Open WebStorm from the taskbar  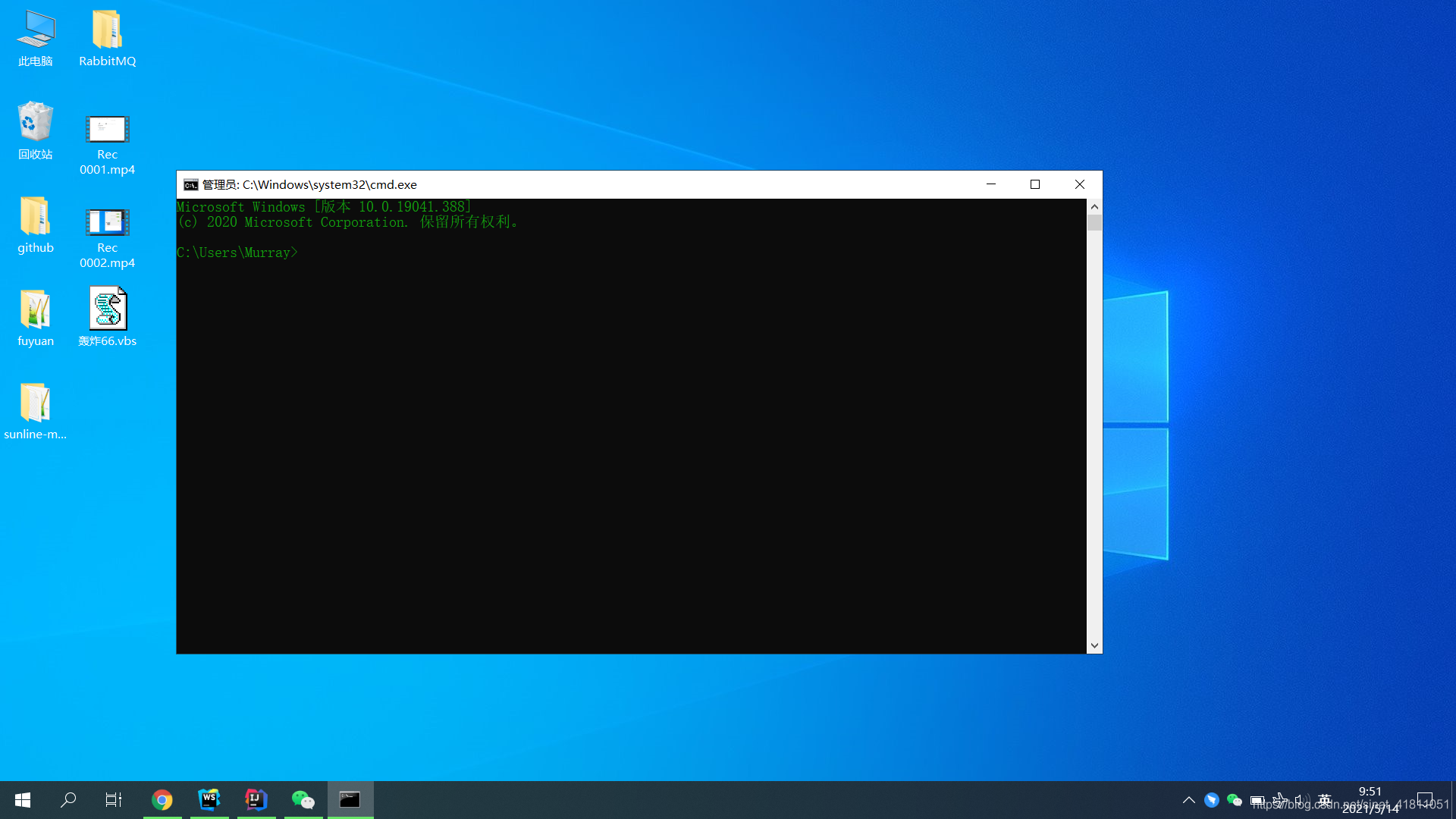point(209,799)
